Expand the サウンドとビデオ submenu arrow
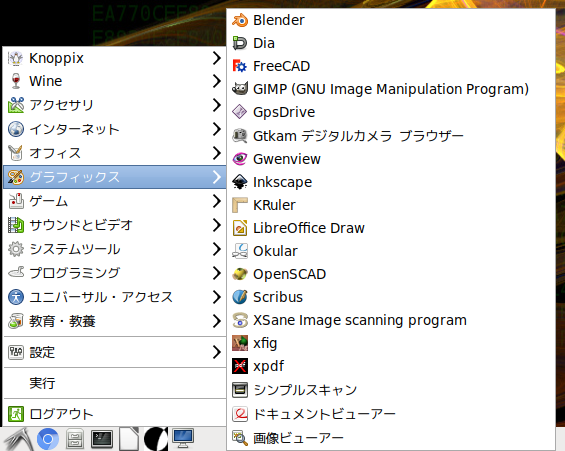 click(216, 225)
